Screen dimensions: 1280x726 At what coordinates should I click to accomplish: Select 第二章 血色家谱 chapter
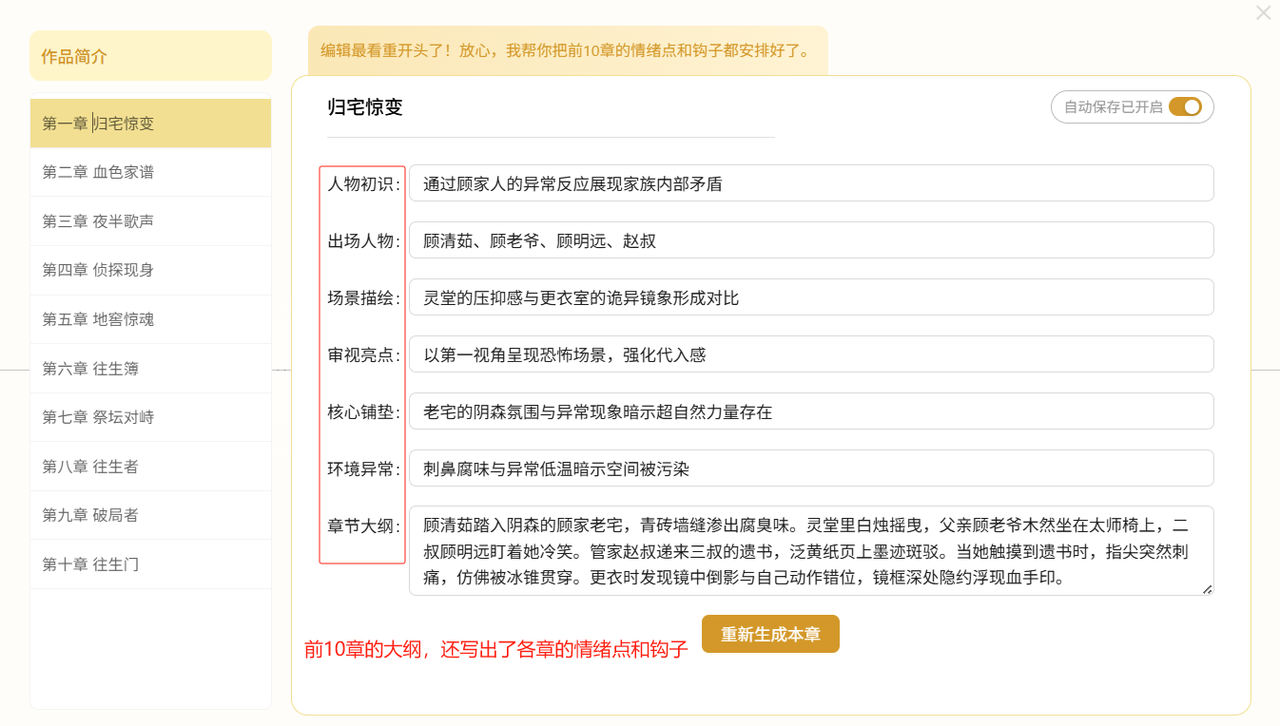pyautogui.click(x=151, y=172)
